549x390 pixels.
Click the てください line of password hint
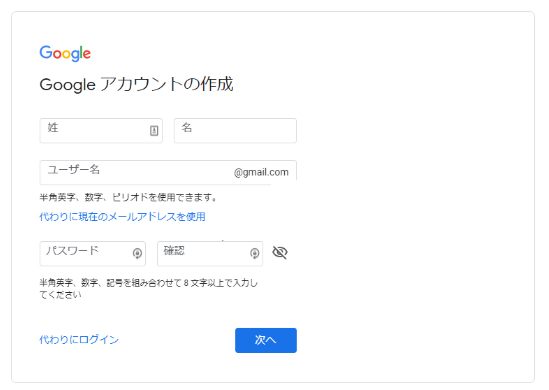60,295
